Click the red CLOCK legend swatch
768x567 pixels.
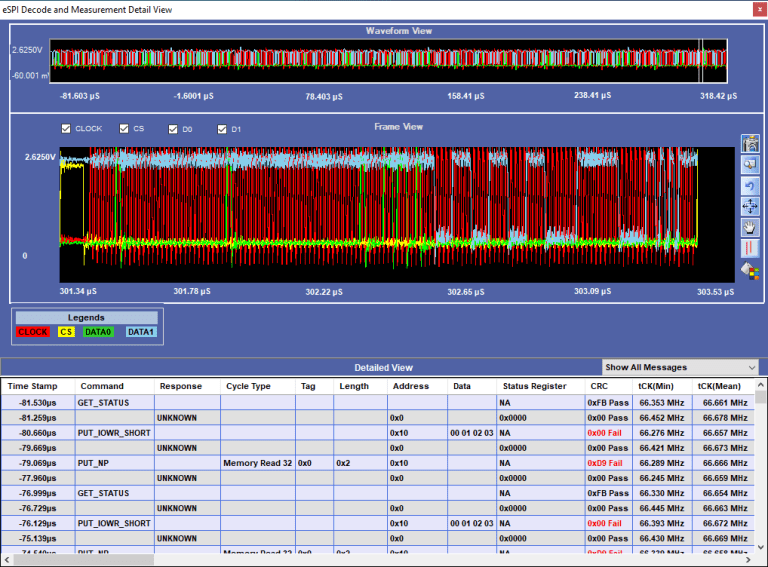pos(33,332)
